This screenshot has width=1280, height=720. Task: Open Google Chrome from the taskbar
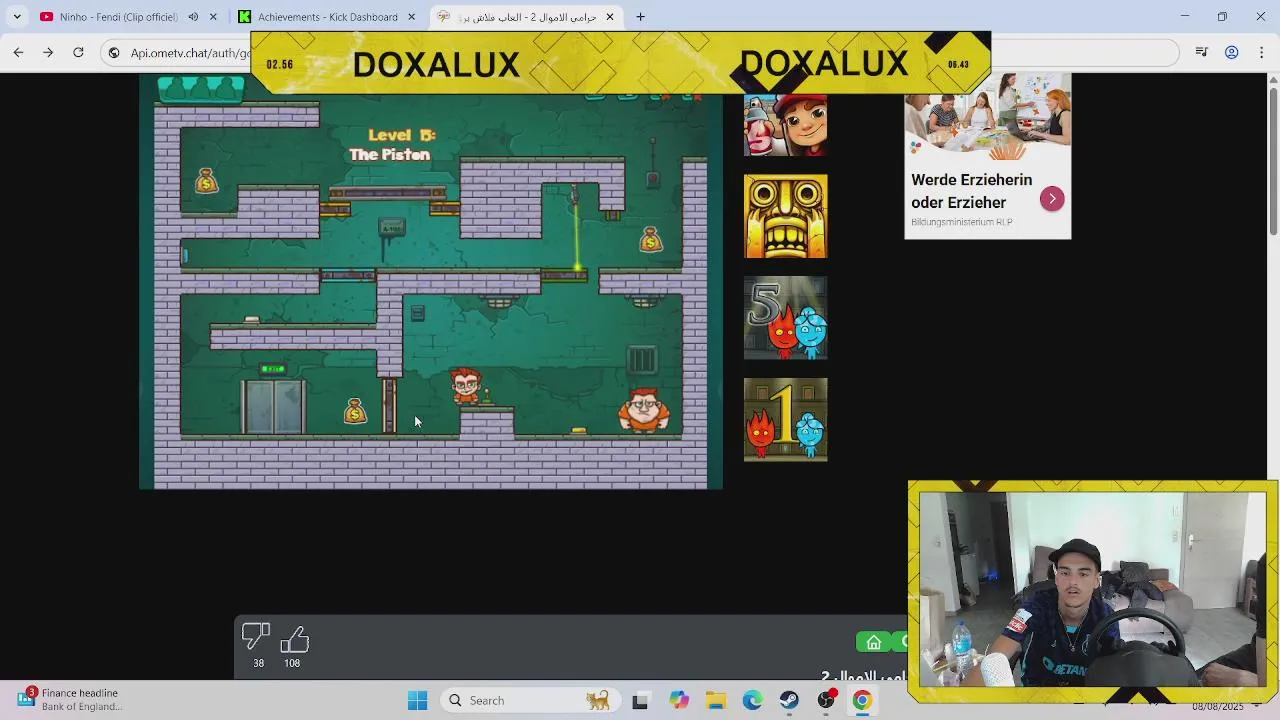[862, 700]
